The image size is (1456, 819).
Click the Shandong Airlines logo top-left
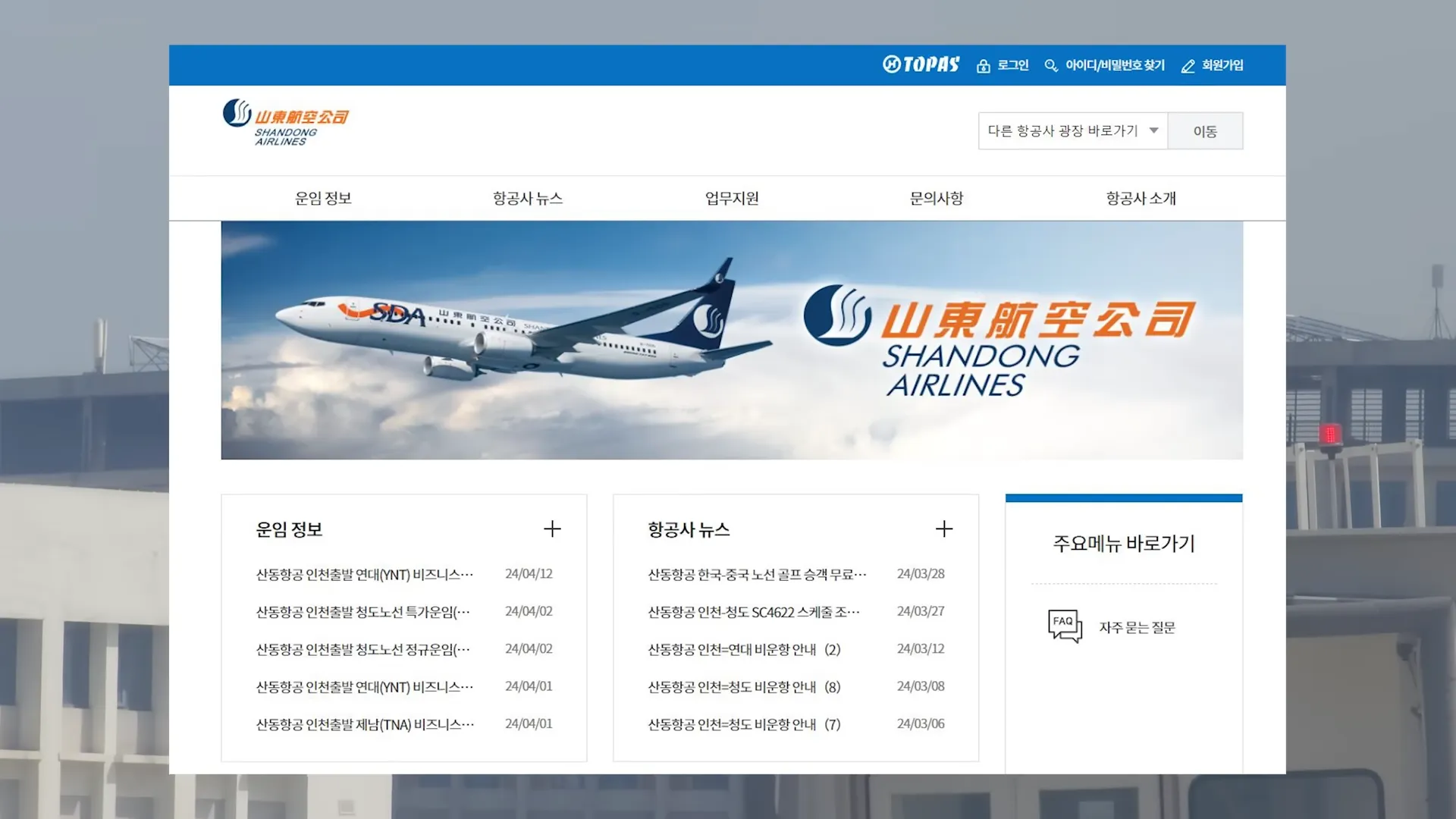click(285, 122)
